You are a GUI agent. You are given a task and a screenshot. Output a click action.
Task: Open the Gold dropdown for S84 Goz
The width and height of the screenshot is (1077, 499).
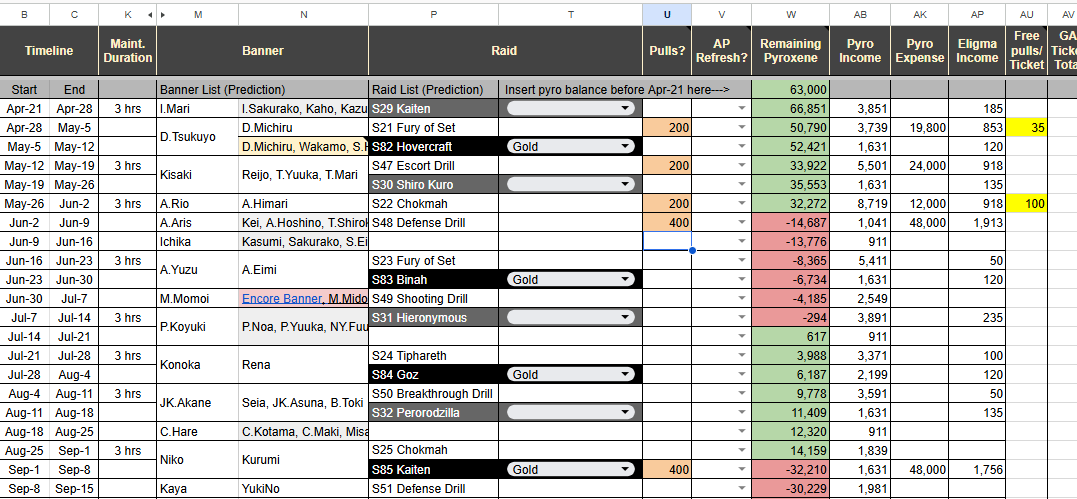click(x=570, y=375)
